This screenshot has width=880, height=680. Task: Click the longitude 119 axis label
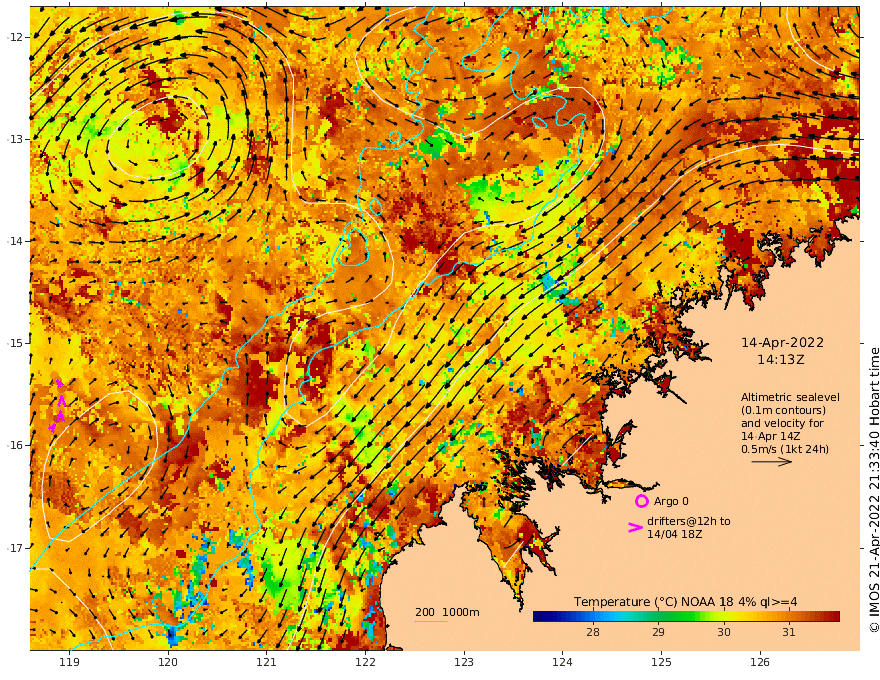(x=69, y=662)
